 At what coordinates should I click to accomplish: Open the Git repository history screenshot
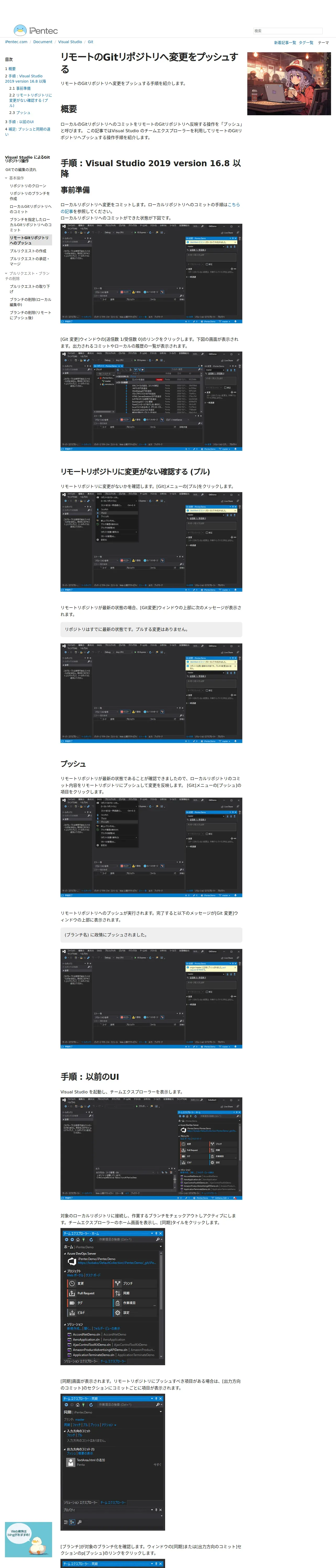point(151,401)
